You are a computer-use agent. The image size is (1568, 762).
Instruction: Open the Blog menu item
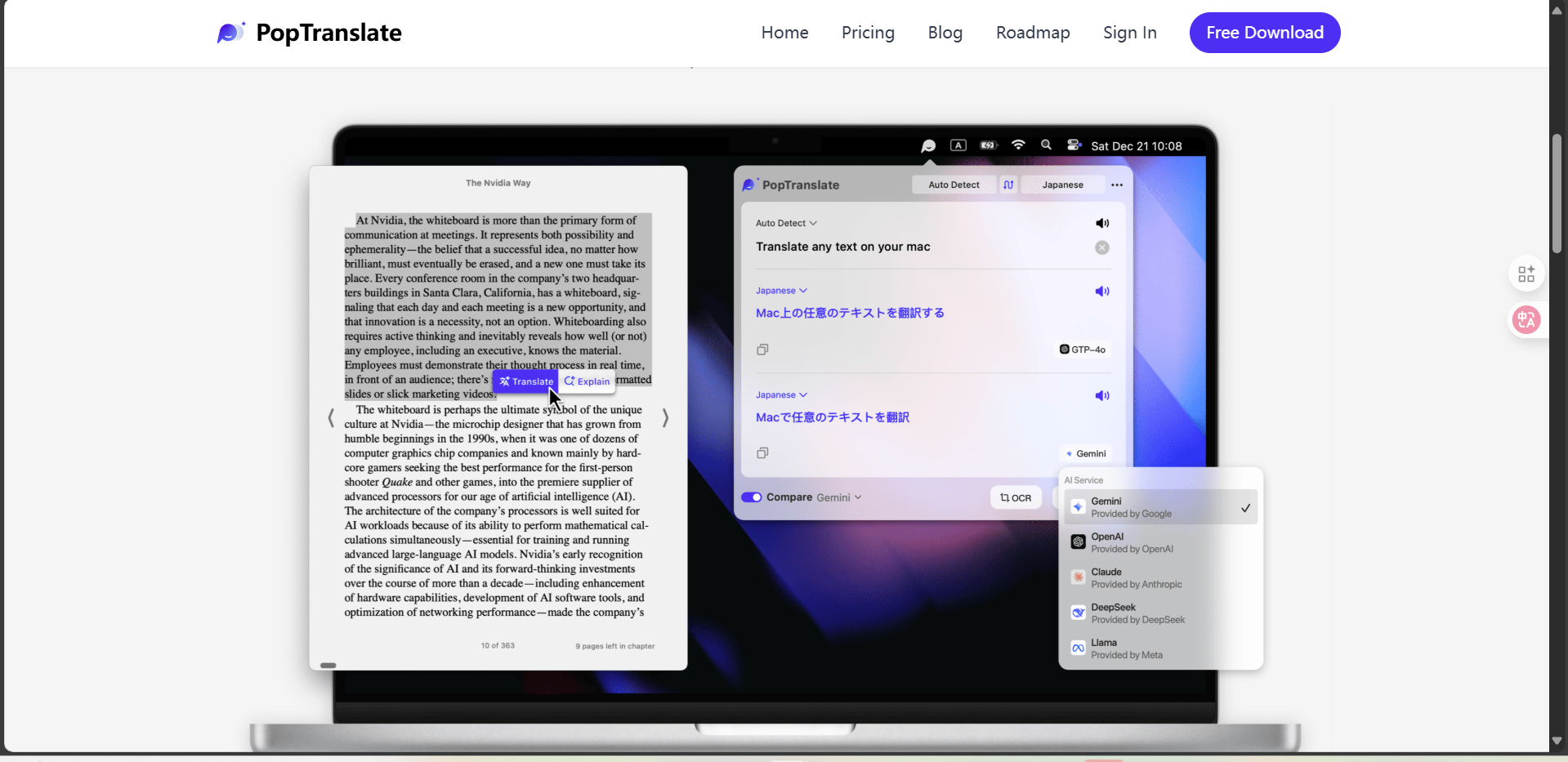click(x=945, y=33)
